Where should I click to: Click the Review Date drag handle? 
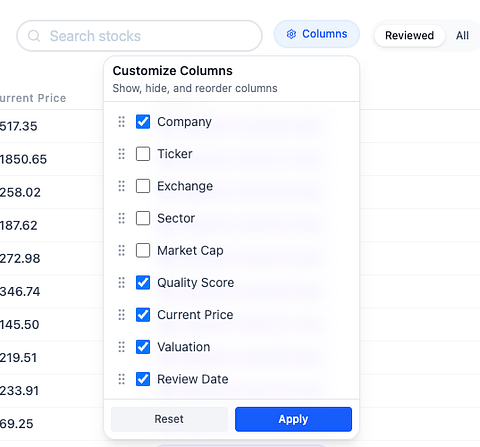coord(122,379)
